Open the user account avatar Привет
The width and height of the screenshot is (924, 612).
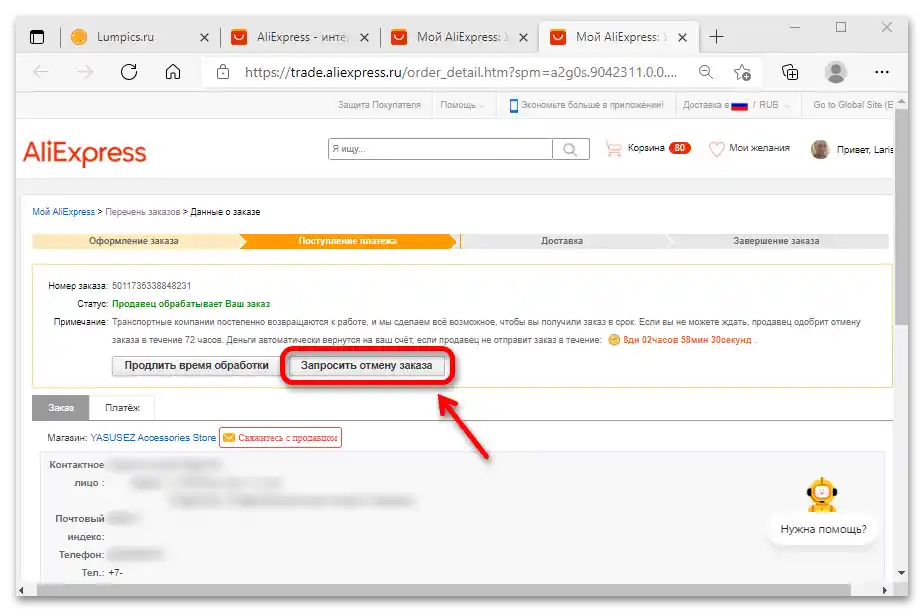point(852,150)
